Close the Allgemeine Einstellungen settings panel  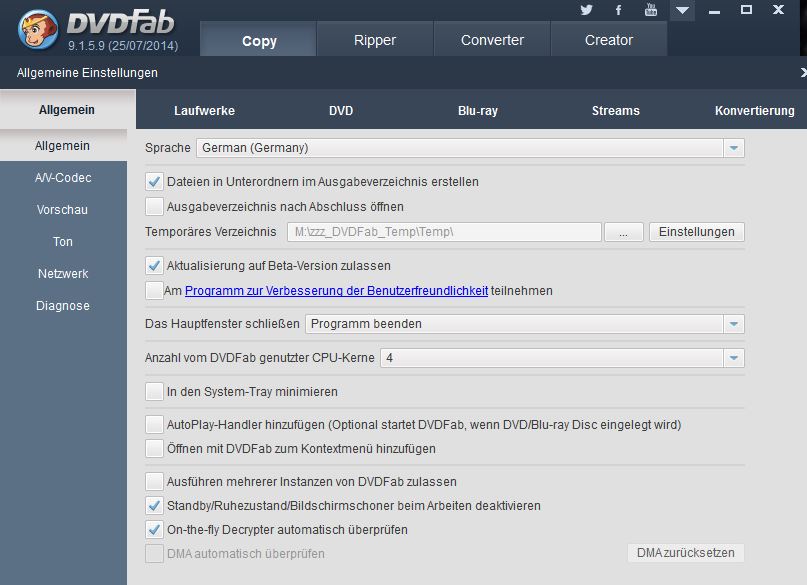pyautogui.click(x=802, y=73)
